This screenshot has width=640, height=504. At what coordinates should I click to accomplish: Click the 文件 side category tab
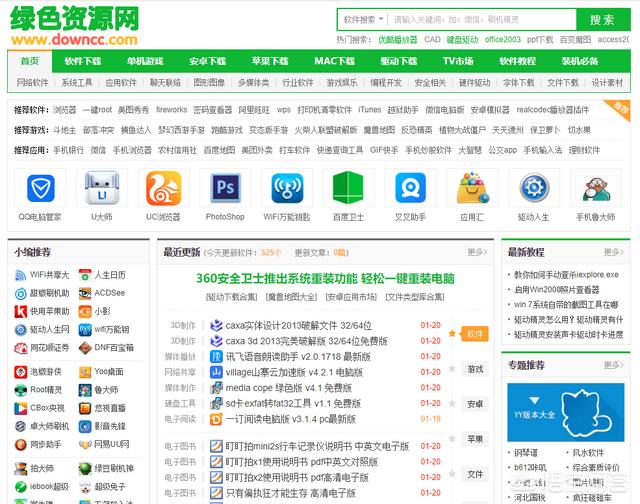475,475
